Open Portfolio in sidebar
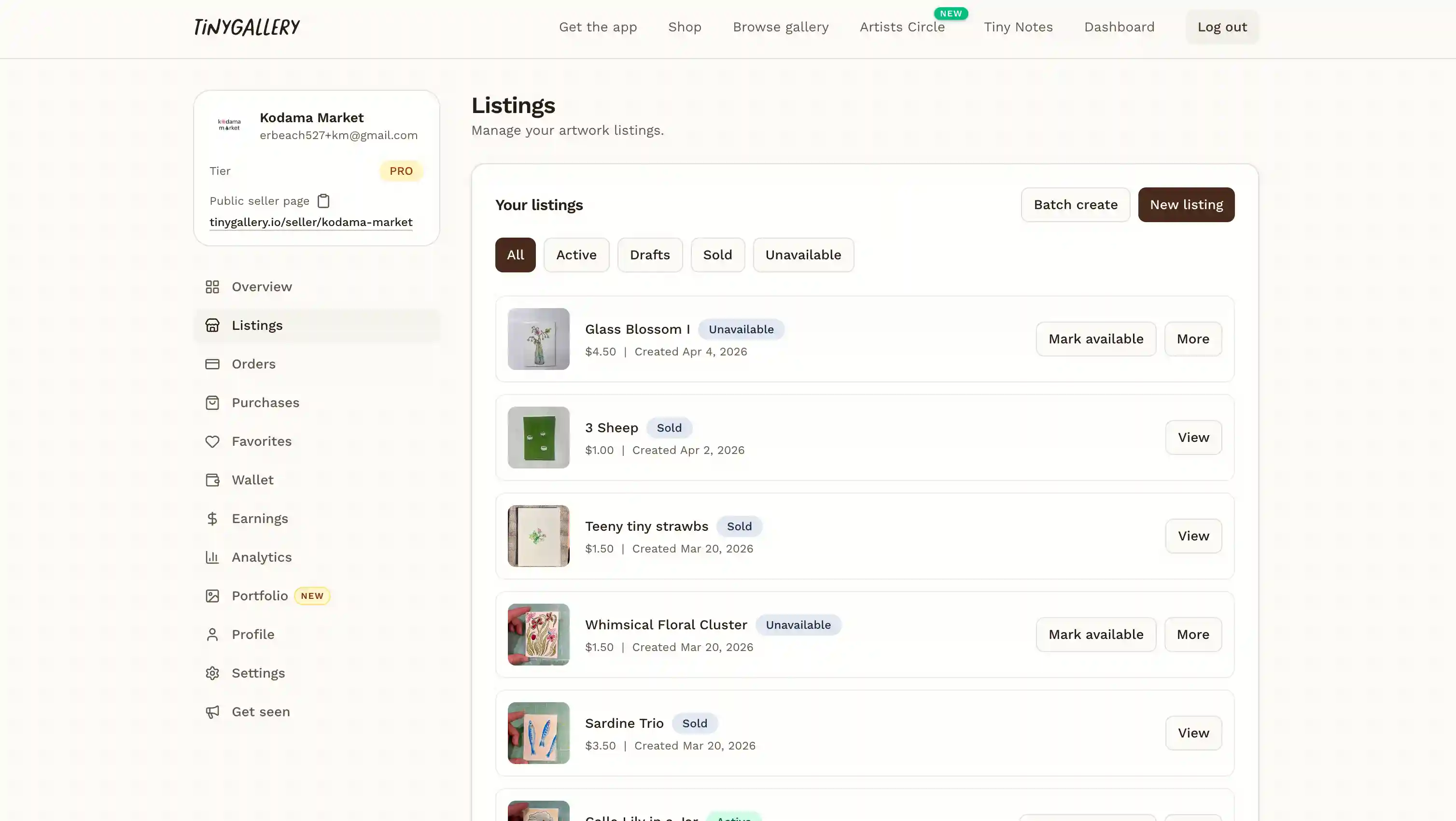This screenshot has height=821, width=1456. [317, 595]
